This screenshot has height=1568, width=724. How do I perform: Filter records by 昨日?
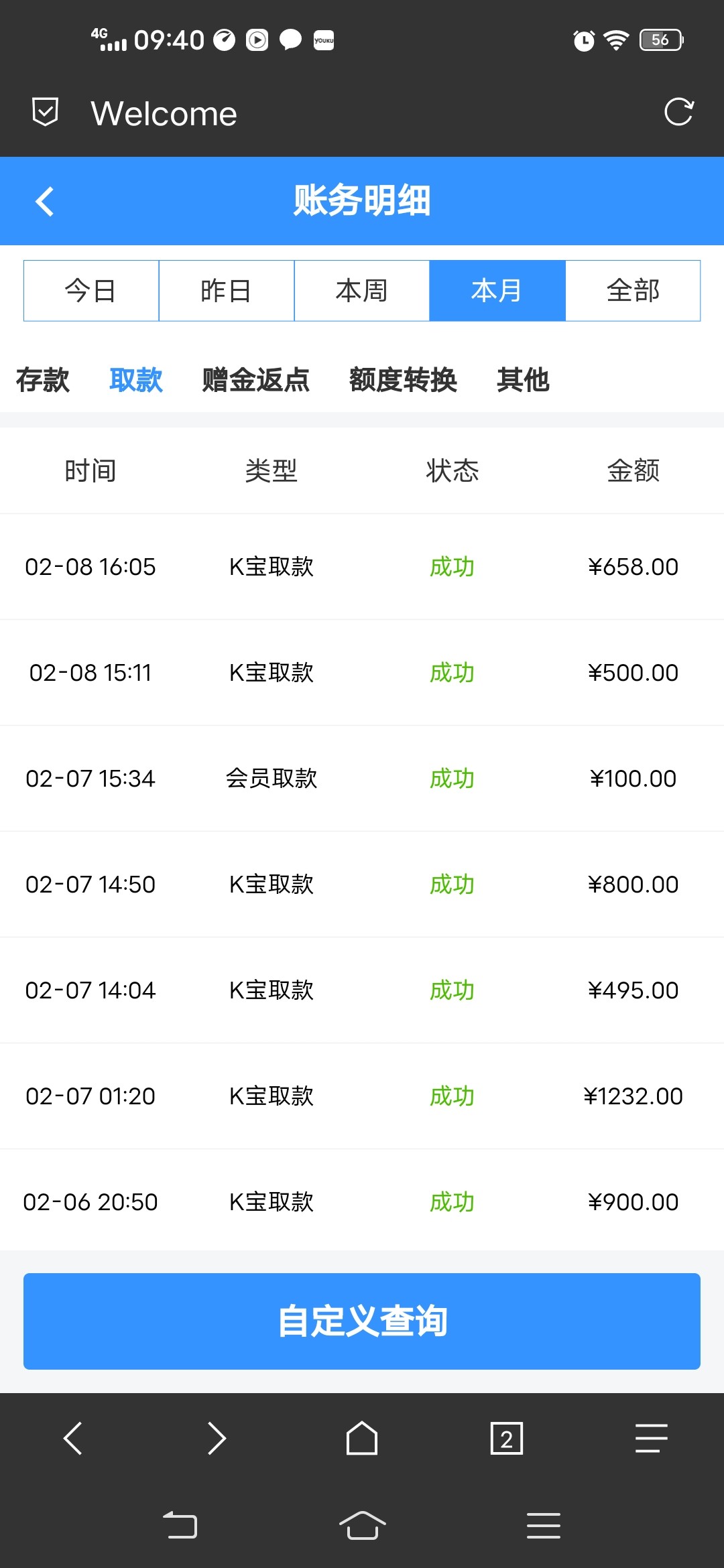click(x=227, y=291)
